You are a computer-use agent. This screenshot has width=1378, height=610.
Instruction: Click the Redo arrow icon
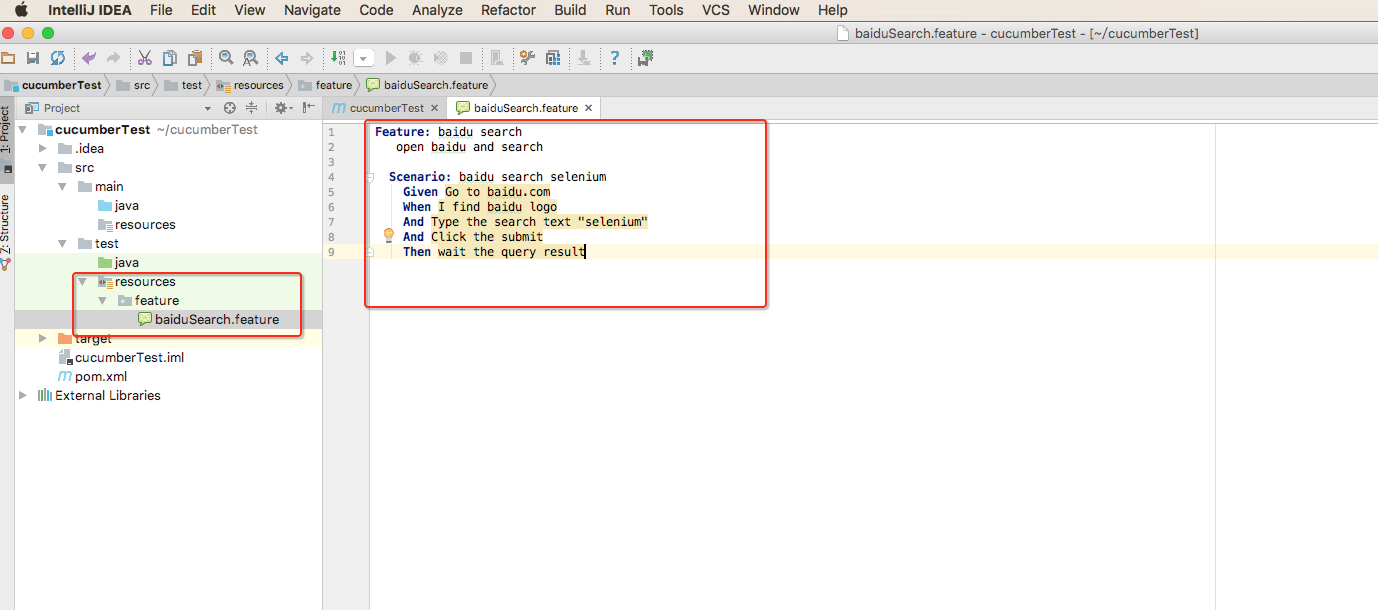(x=113, y=58)
